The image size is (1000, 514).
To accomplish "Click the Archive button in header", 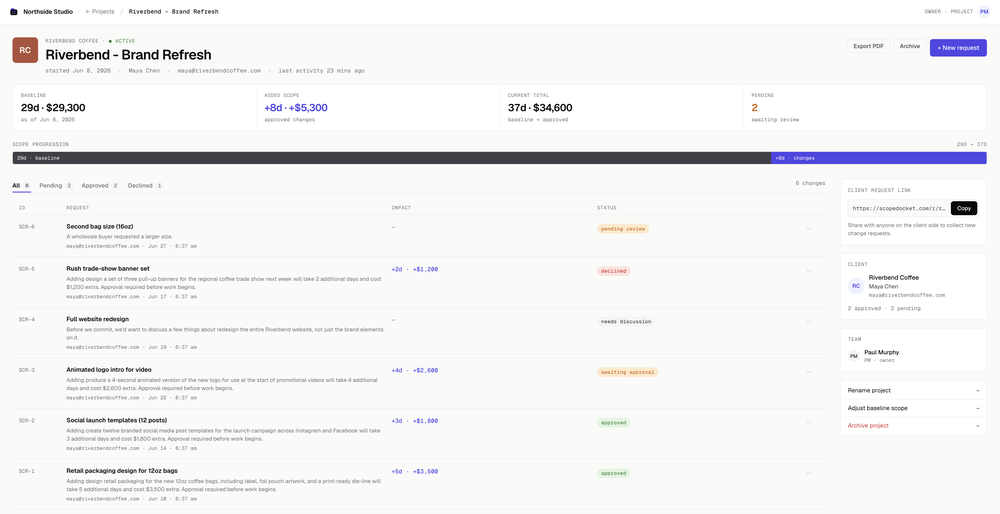I will (909, 46).
